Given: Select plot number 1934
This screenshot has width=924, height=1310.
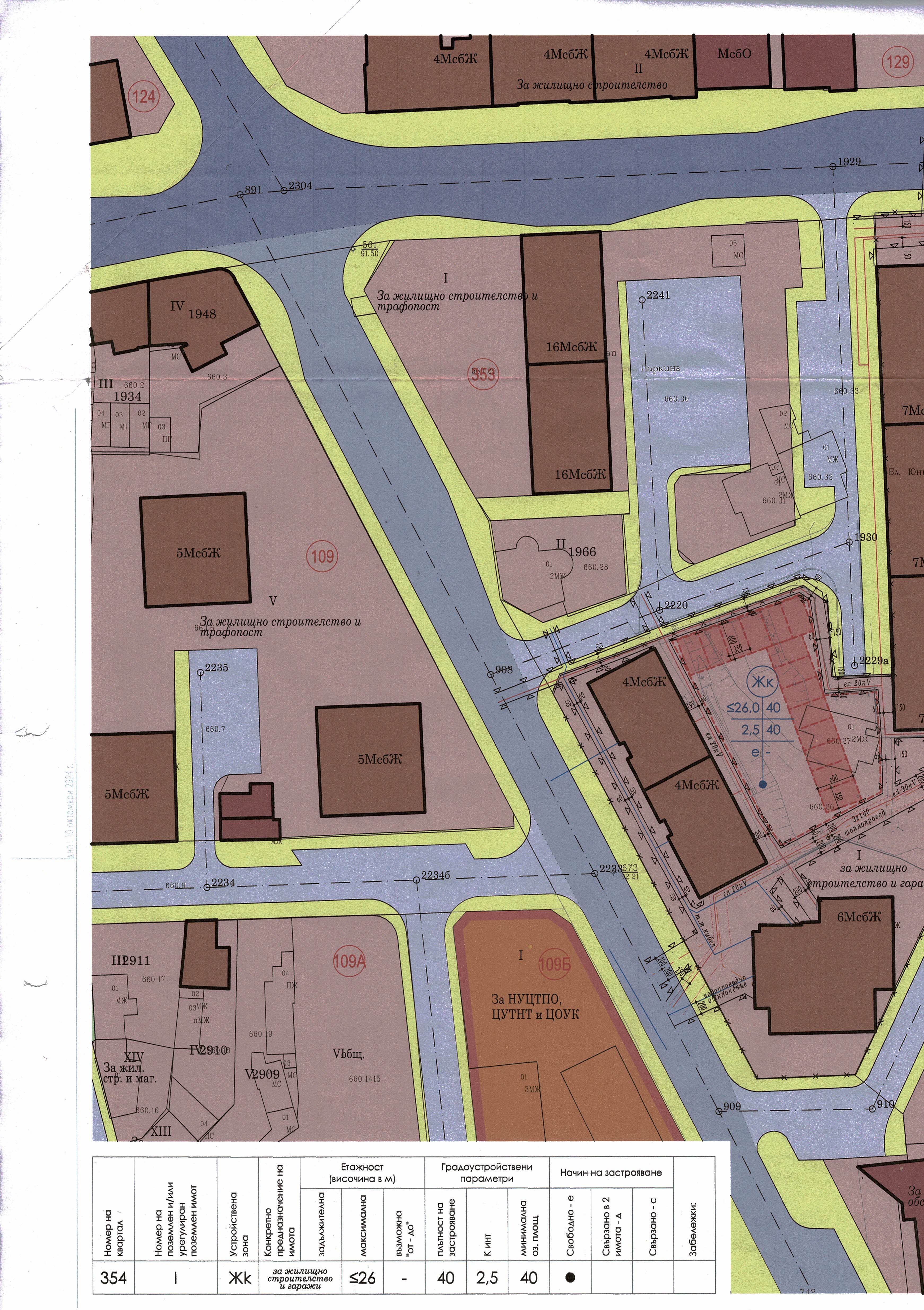Looking at the screenshot, I should pyautogui.click(x=127, y=396).
